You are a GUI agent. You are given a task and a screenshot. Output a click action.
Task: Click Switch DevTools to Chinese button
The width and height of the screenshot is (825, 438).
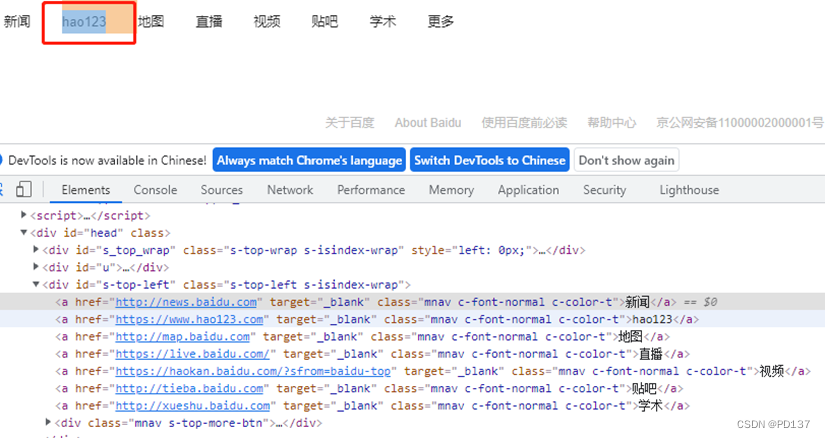click(490, 160)
